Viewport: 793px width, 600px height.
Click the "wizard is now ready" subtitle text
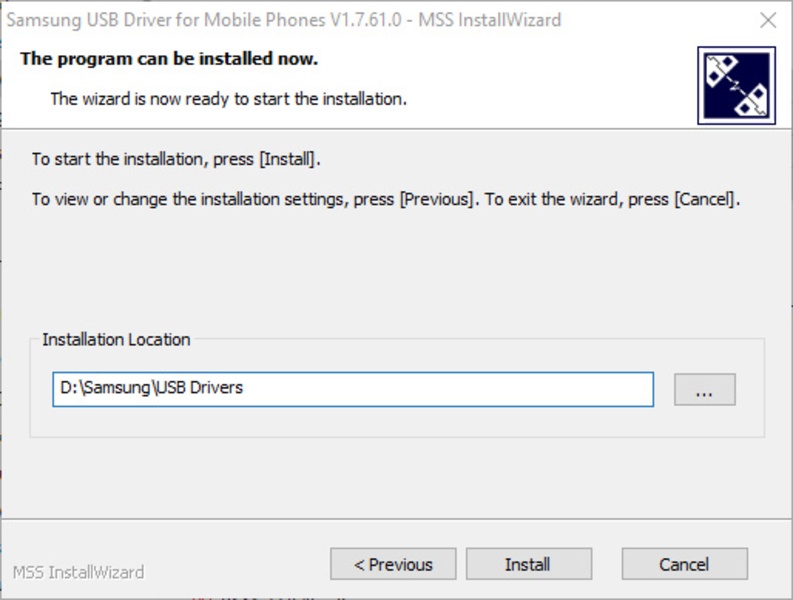point(228,99)
